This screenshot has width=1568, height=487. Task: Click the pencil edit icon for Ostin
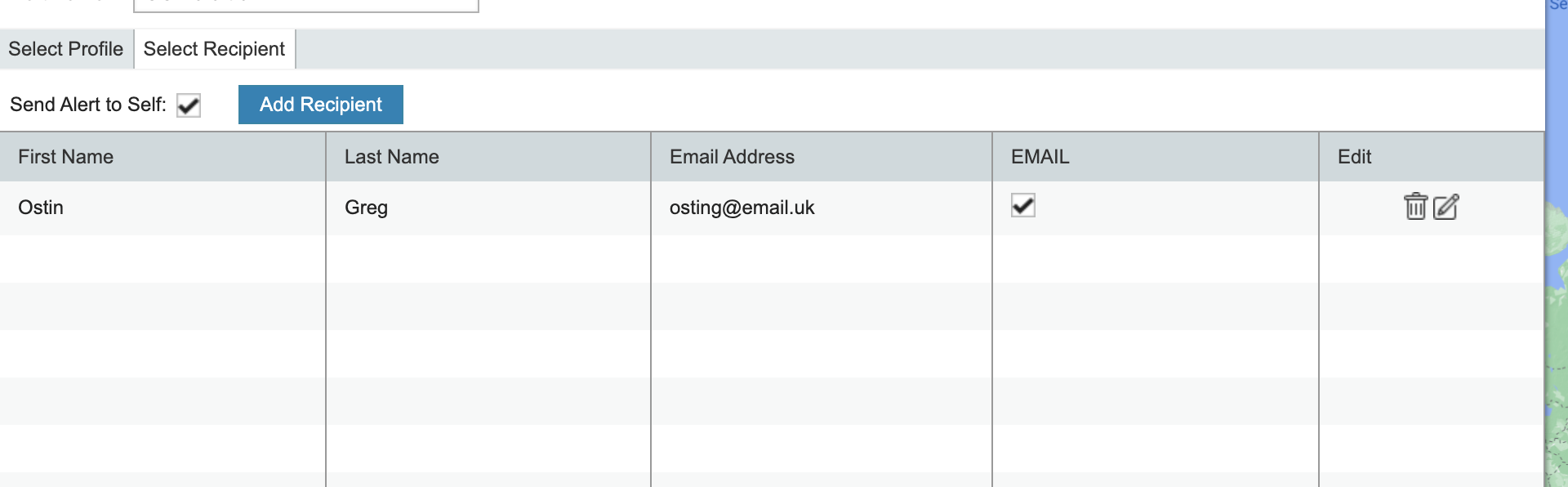pyautogui.click(x=1445, y=207)
